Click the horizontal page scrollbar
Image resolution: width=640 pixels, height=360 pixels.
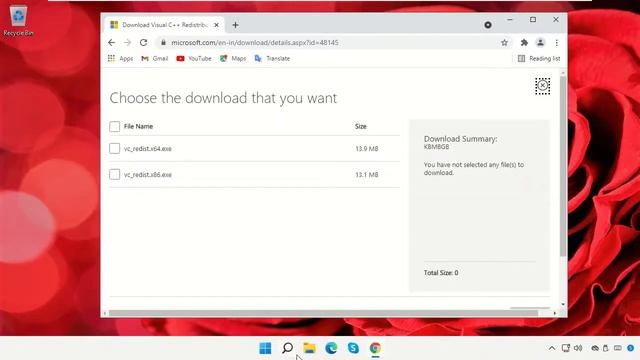323,313
